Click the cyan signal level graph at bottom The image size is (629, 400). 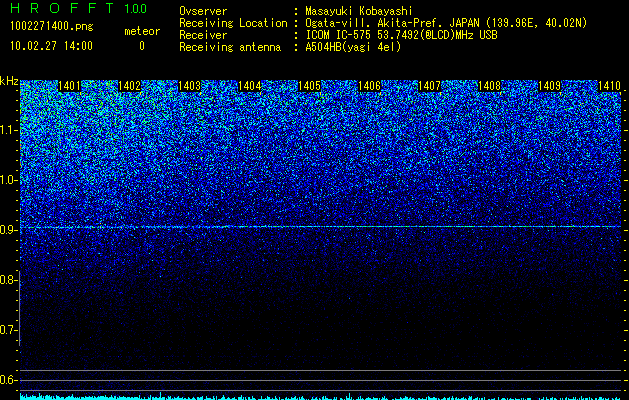(320, 397)
